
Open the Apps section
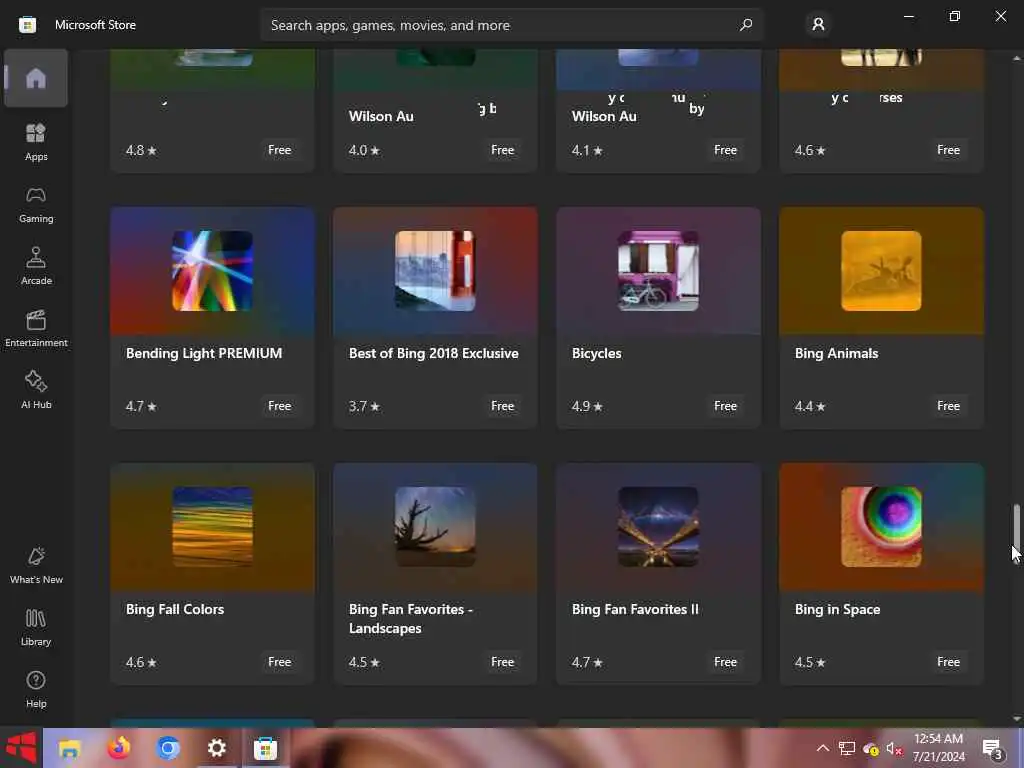[x=36, y=142]
